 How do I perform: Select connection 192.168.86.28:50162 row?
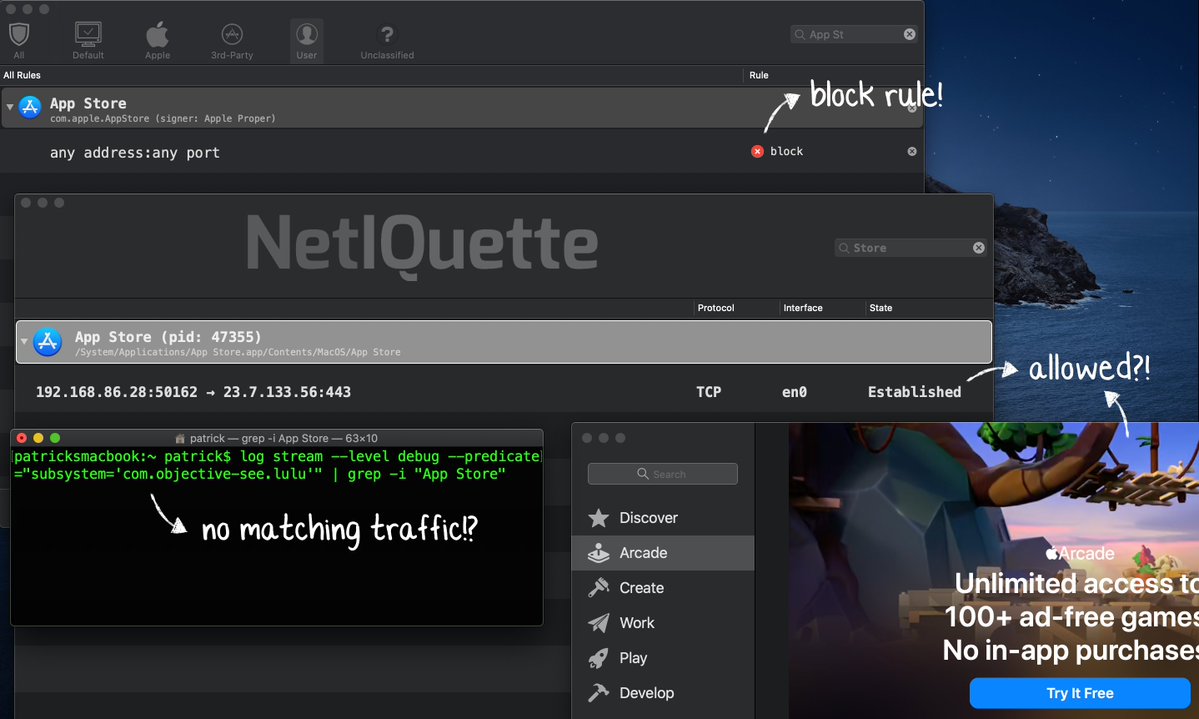point(503,392)
